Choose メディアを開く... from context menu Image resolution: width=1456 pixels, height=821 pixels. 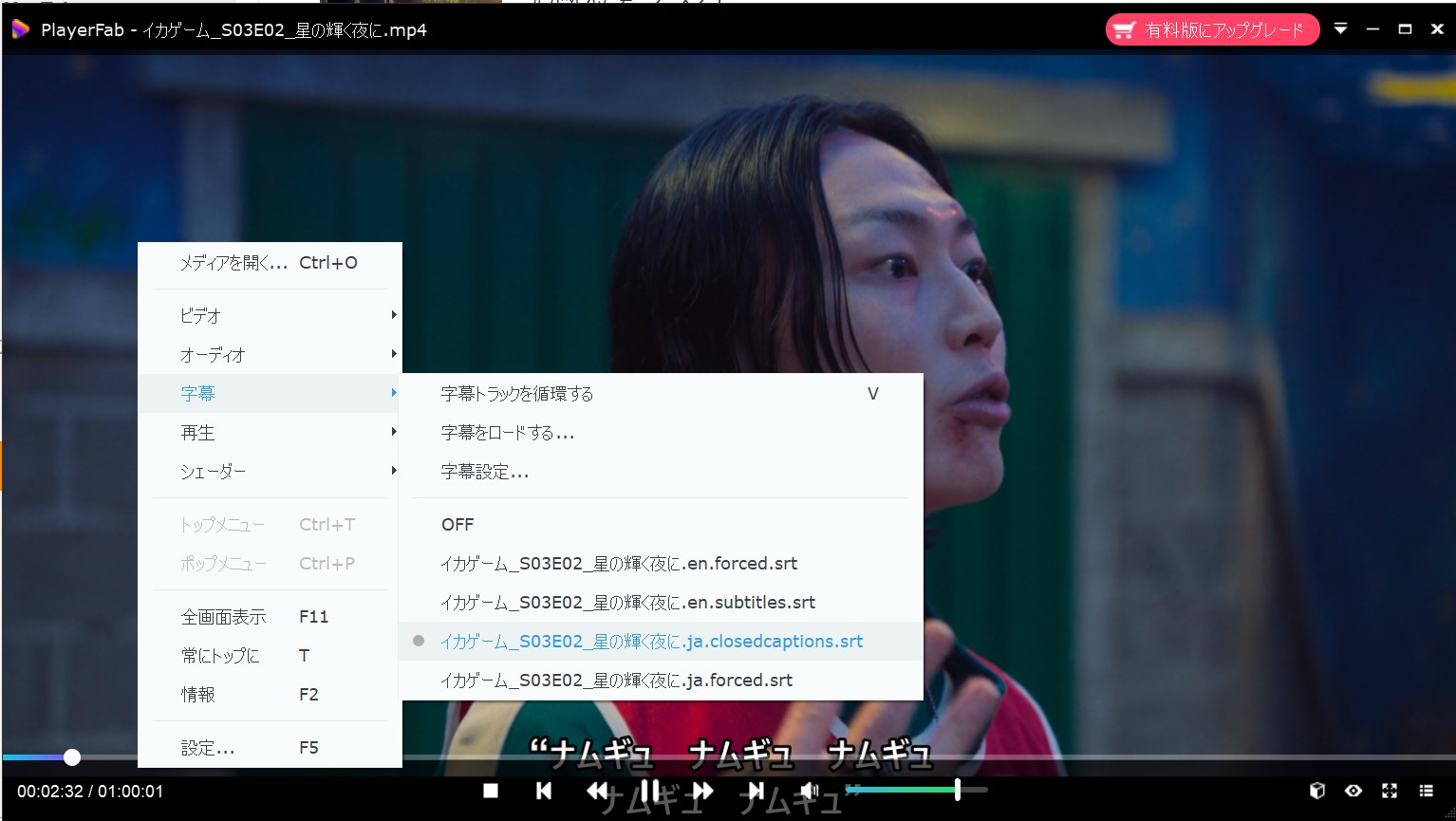[270, 263]
